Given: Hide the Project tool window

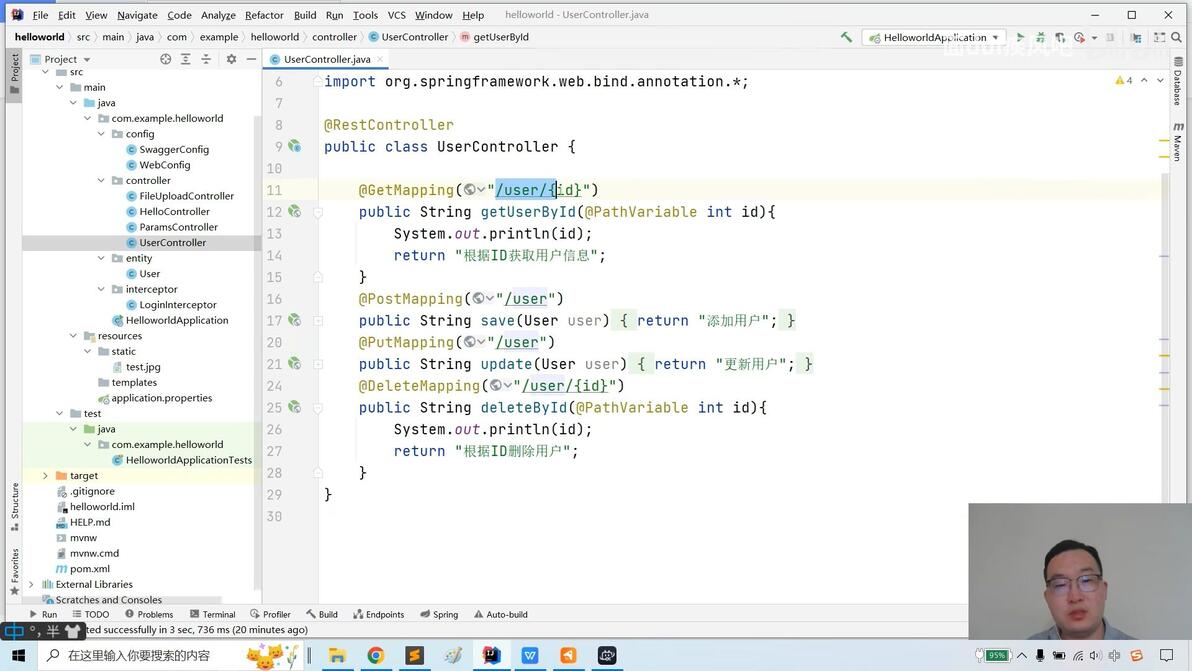Looking at the screenshot, I should click(251, 59).
